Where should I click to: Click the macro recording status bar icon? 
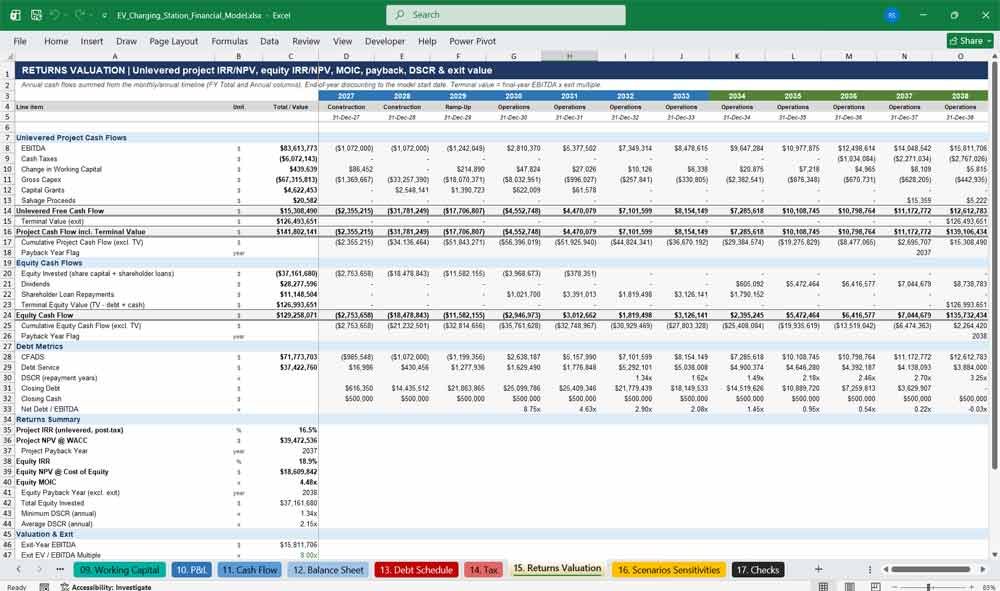click(44, 587)
